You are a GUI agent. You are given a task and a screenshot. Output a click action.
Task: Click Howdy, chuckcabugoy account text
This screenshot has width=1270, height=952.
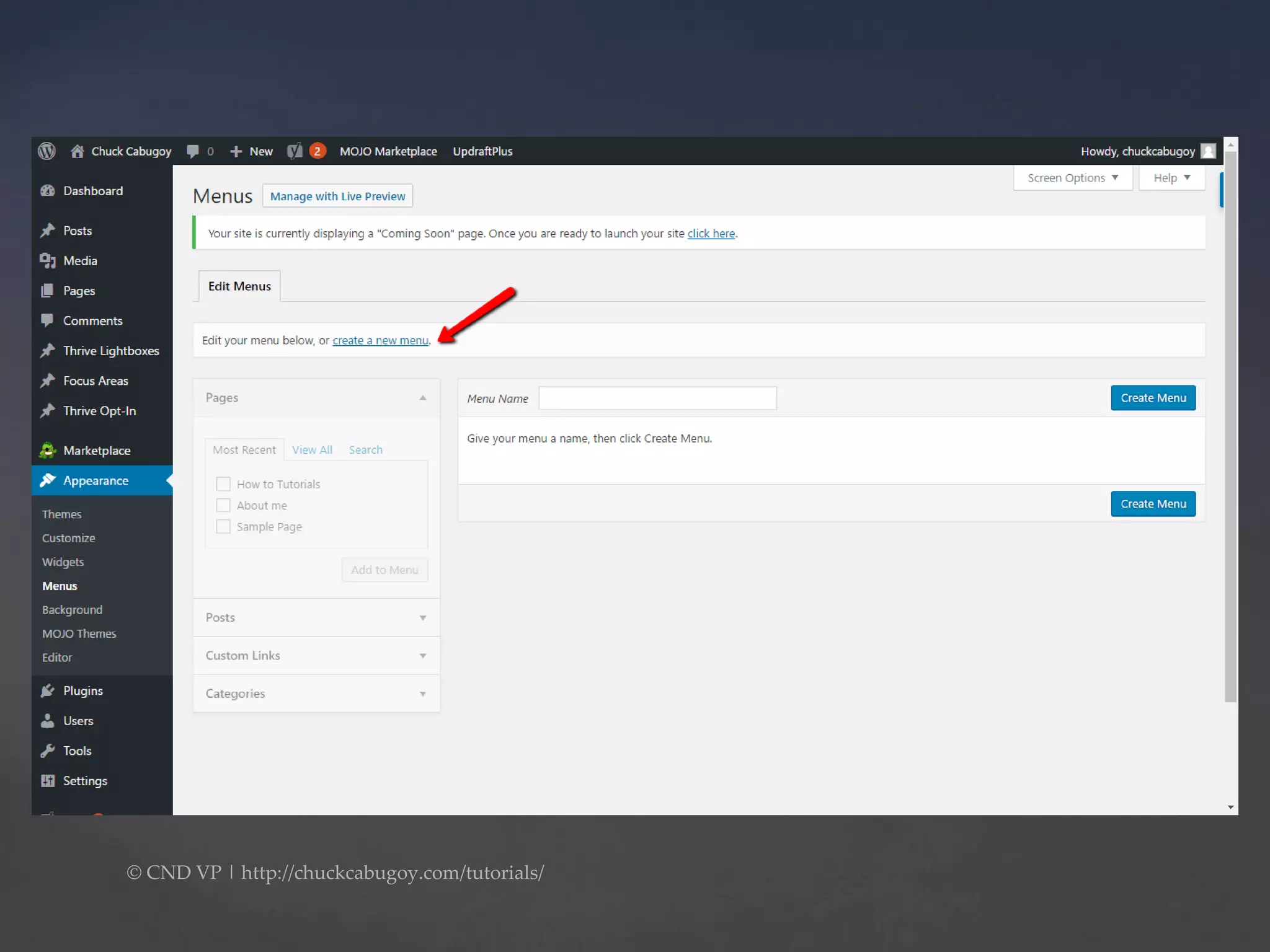pos(1137,151)
